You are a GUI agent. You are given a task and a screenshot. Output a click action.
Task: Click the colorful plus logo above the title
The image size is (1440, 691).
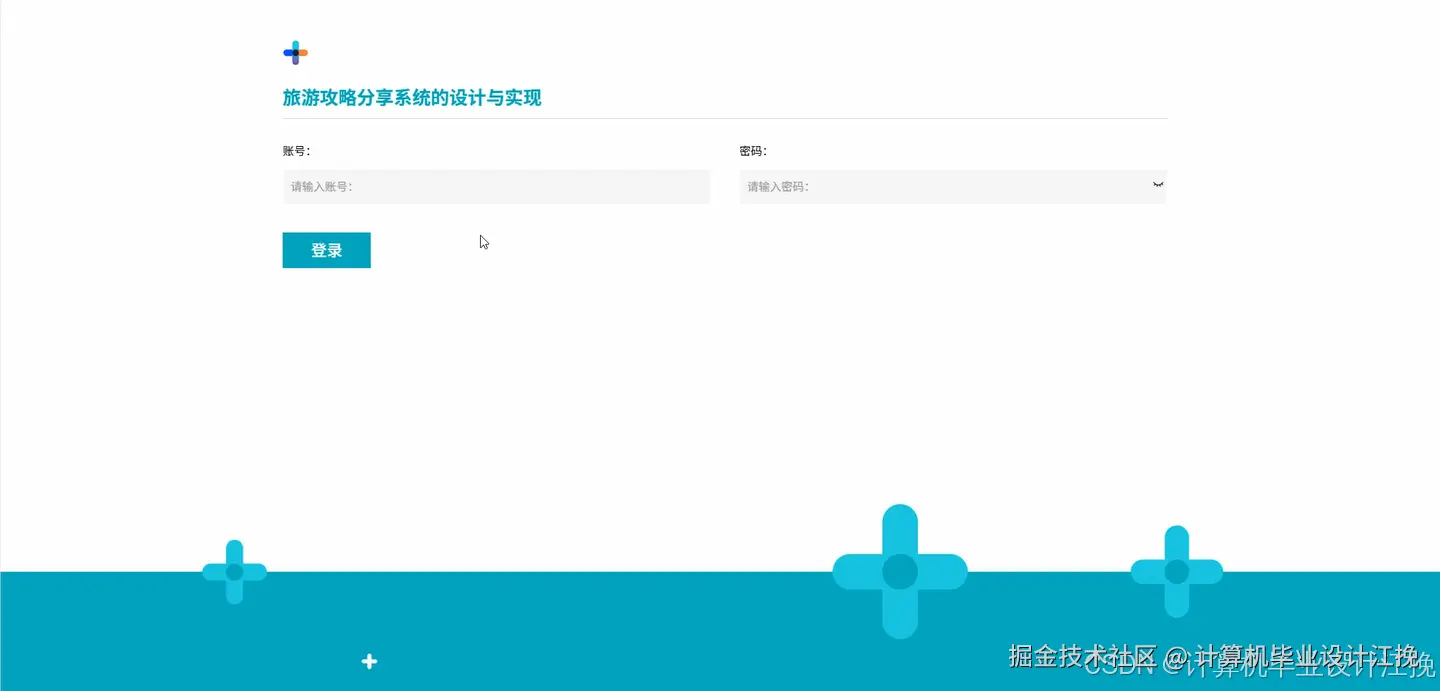pyautogui.click(x=295, y=52)
